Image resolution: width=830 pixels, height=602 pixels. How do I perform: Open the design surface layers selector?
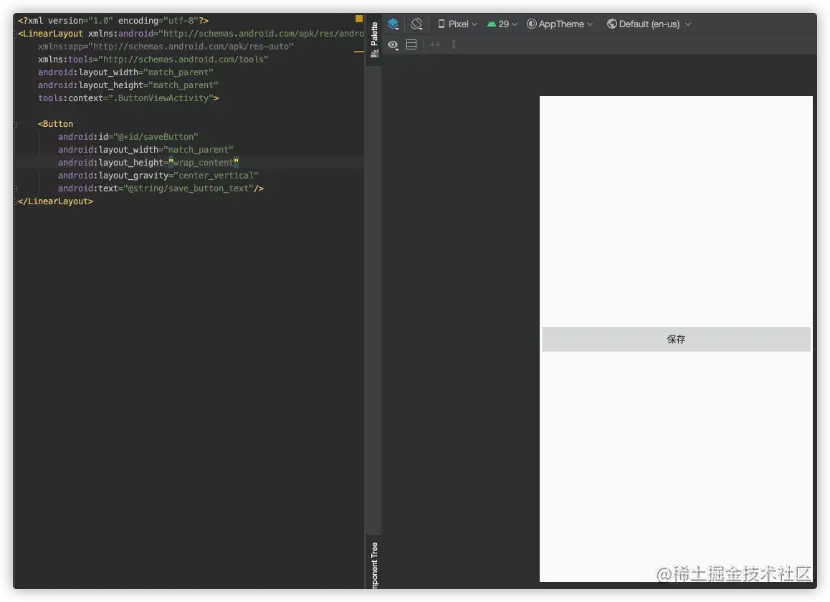coord(393,24)
